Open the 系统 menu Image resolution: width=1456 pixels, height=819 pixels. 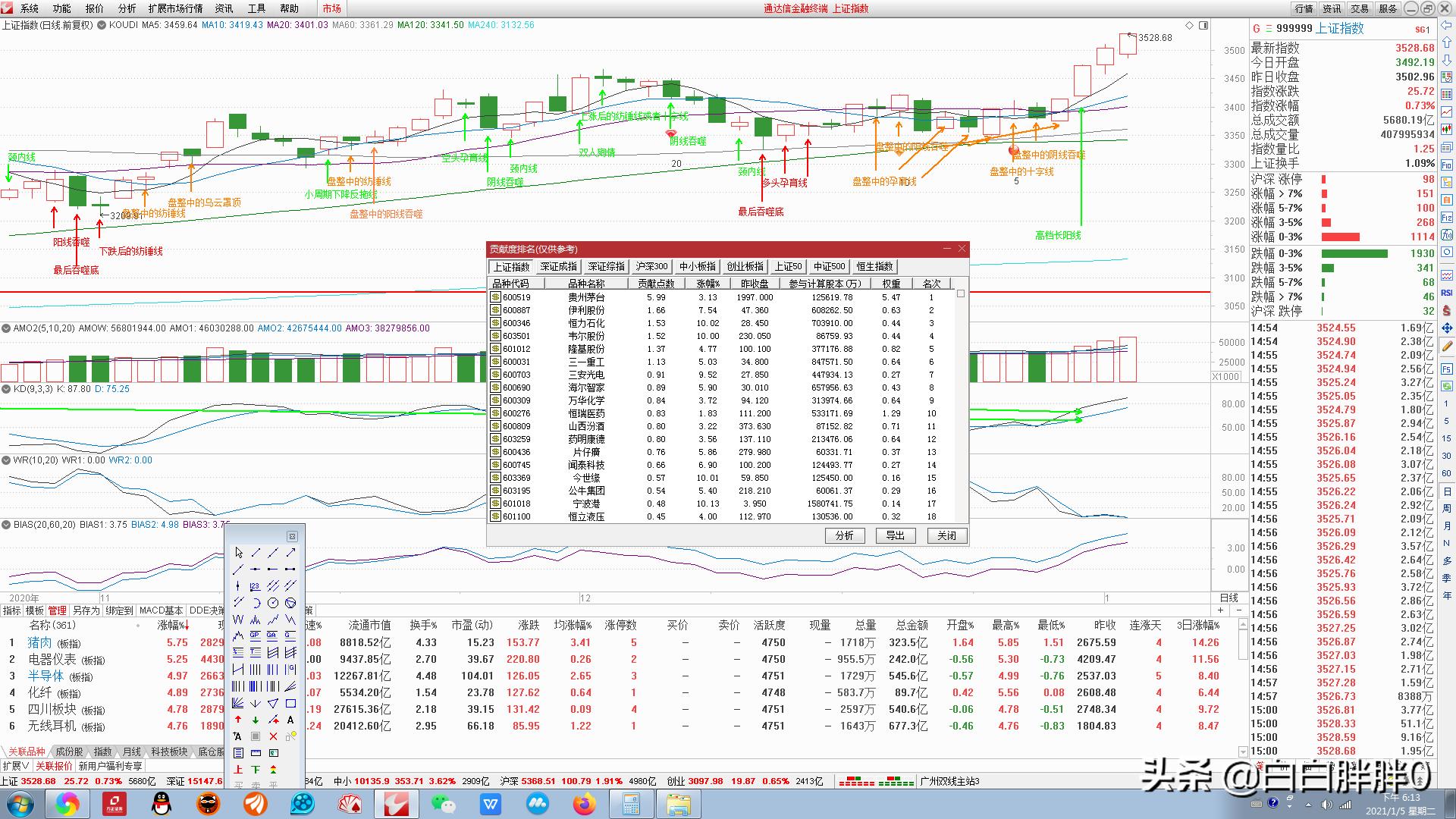point(29,8)
